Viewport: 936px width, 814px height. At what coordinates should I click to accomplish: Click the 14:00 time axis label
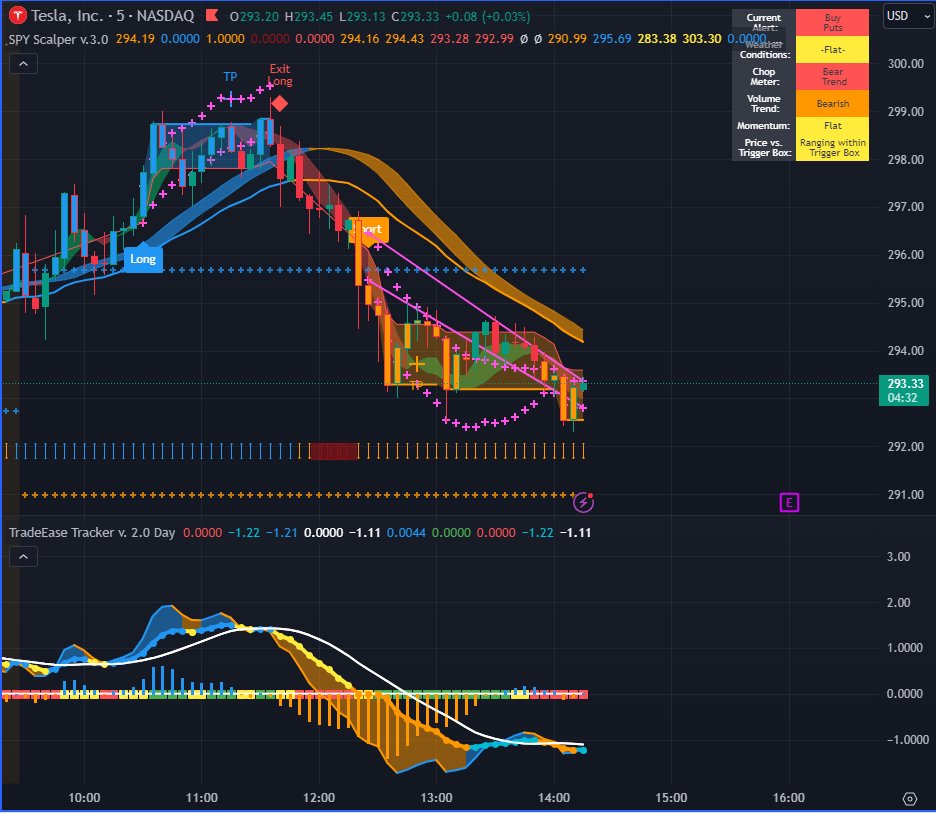pos(554,798)
